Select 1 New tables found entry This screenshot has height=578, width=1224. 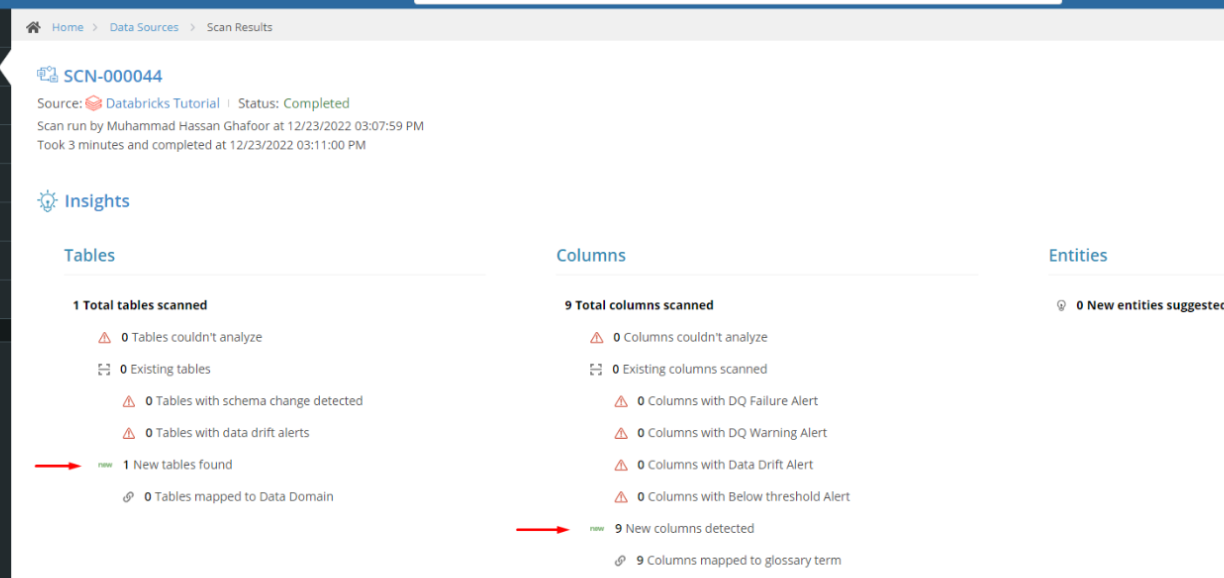pyautogui.click(x=177, y=465)
